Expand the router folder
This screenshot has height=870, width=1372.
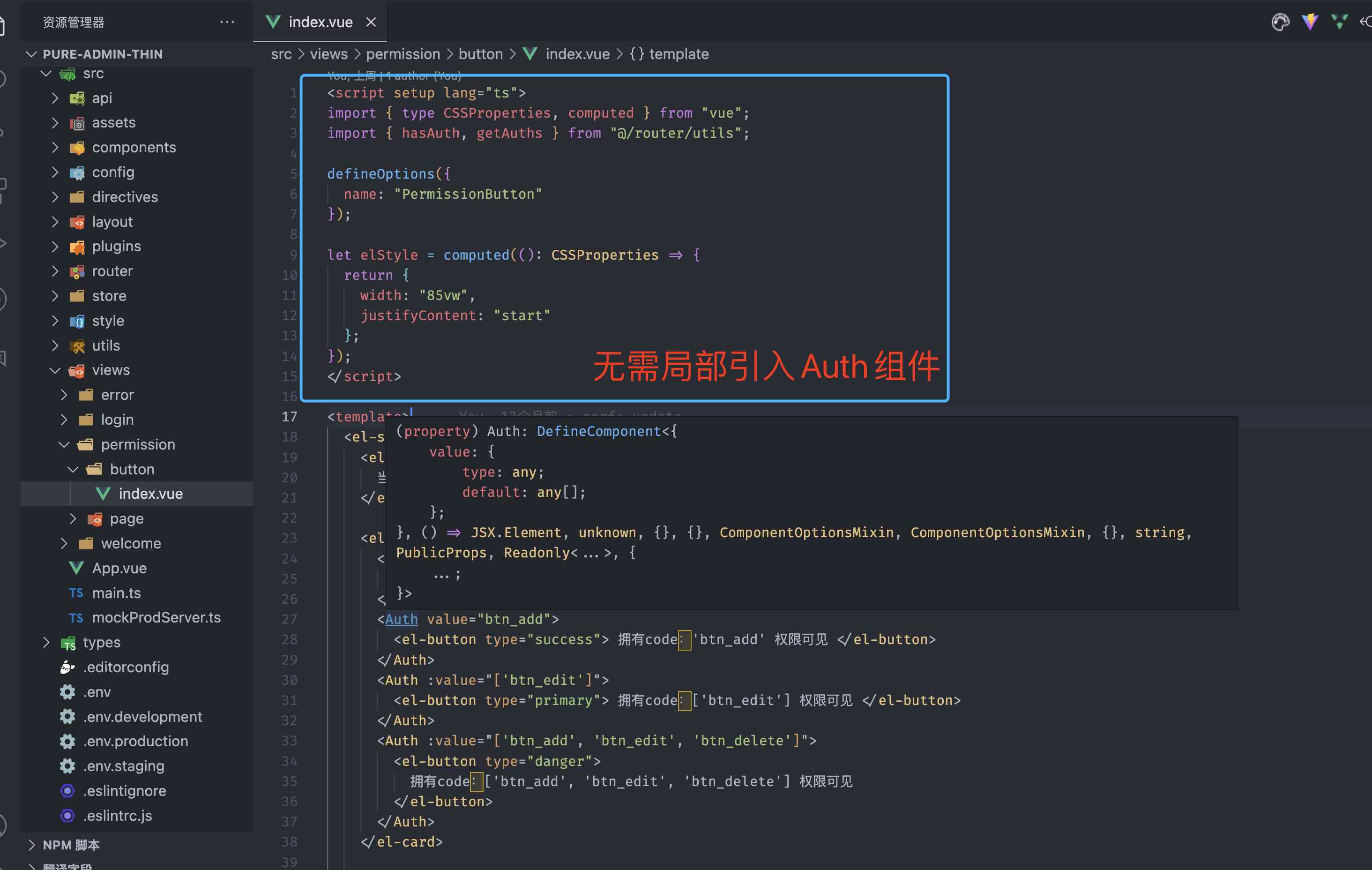(x=112, y=271)
